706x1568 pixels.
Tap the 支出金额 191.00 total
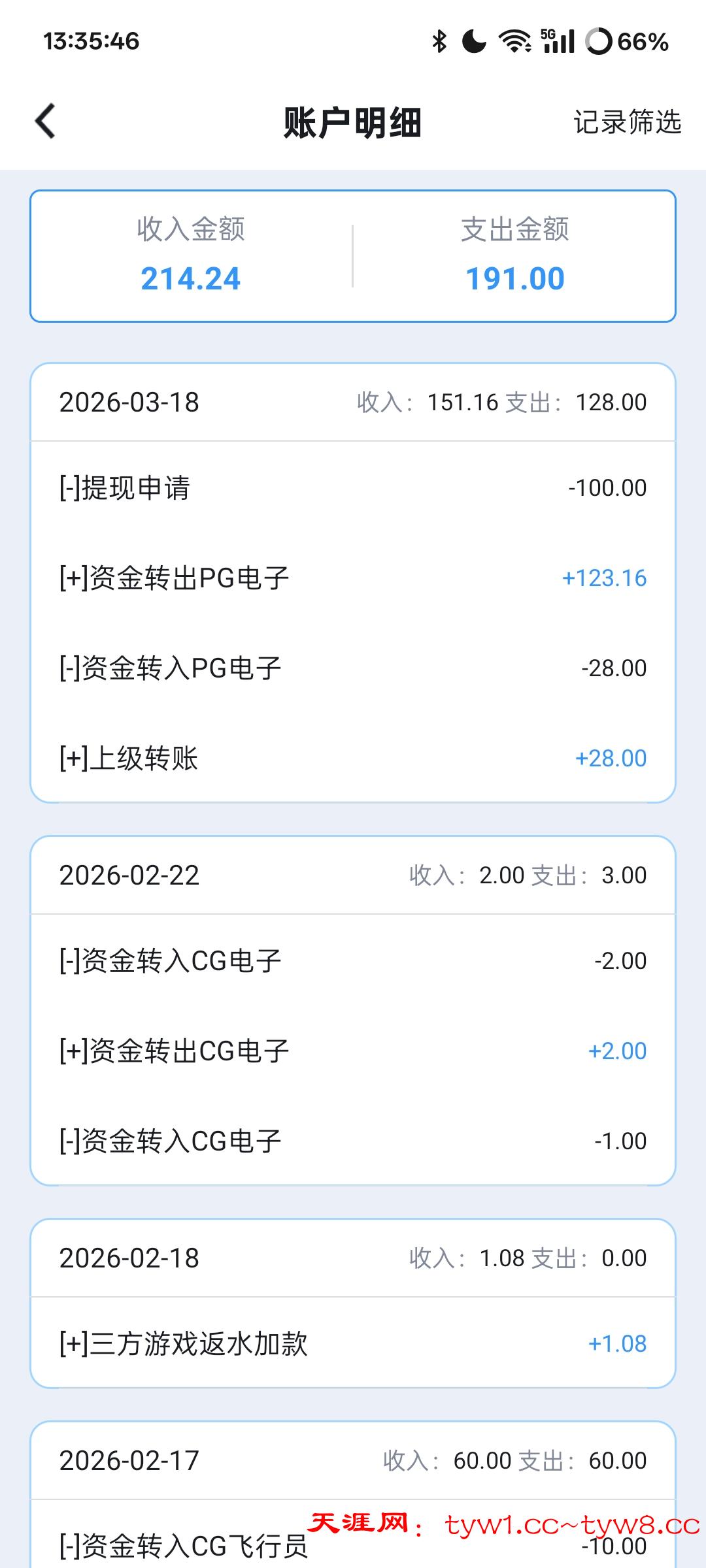[515, 255]
